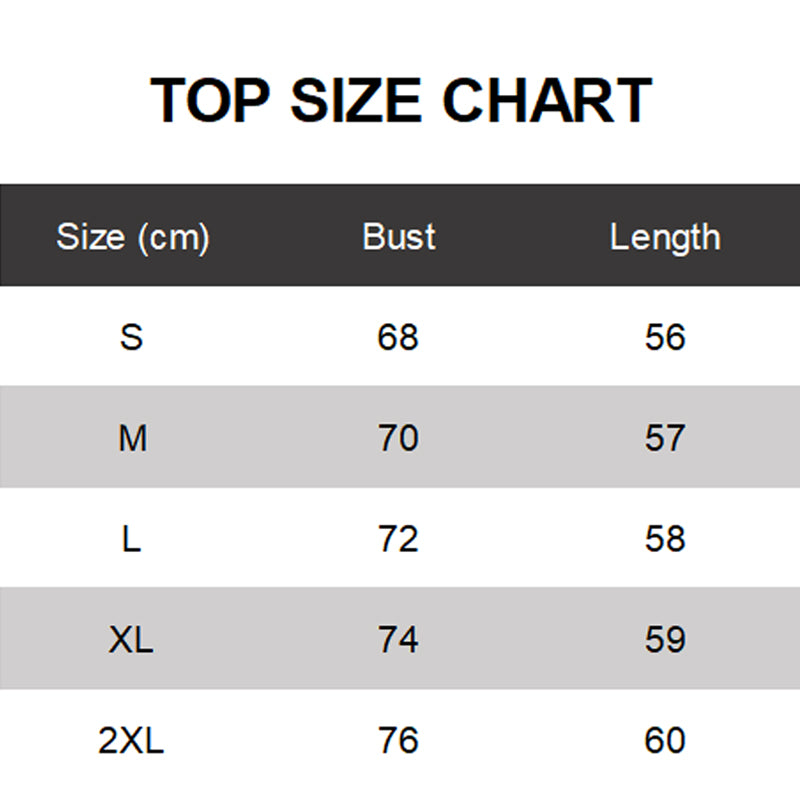Click the M size label
Image resolution: width=800 pixels, height=800 pixels.
click(133, 438)
